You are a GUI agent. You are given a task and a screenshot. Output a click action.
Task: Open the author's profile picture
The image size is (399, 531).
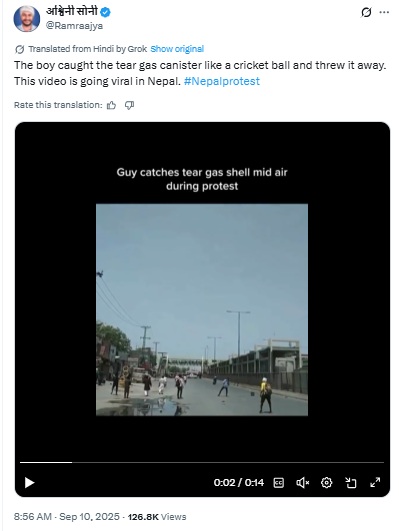tap(27, 19)
